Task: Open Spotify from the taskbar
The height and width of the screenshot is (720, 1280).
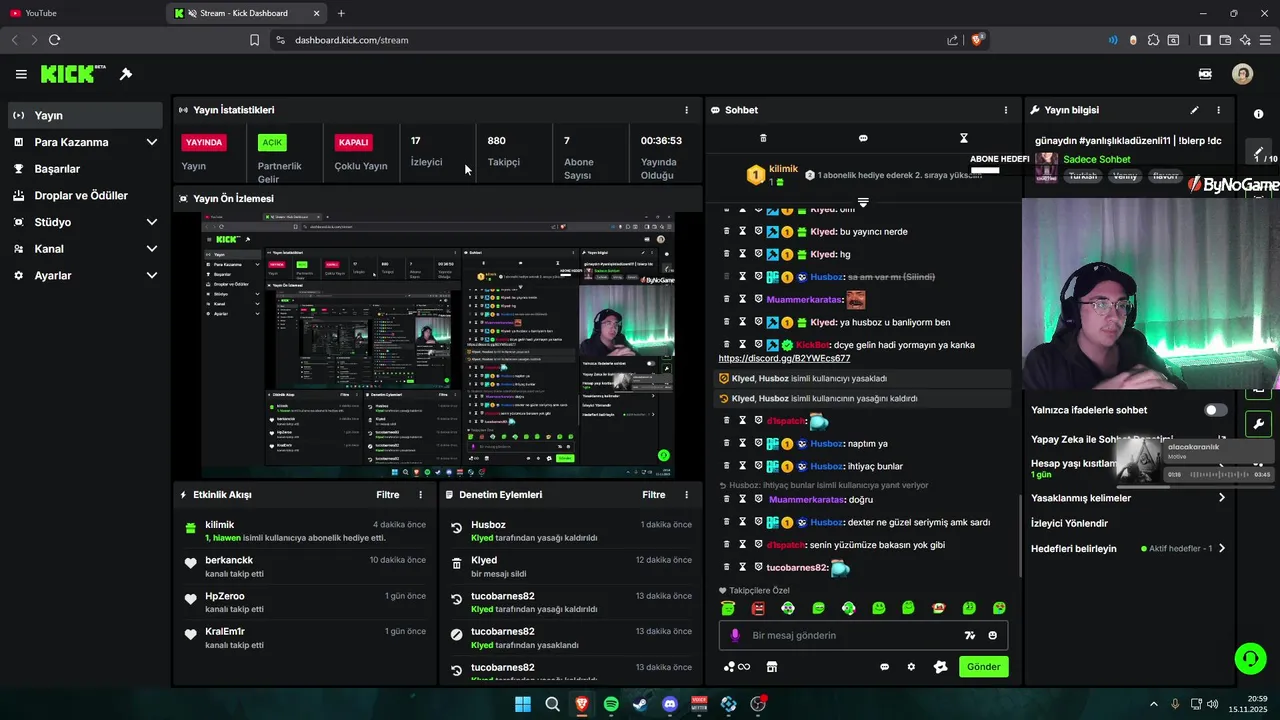Action: (x=611, y=704)
